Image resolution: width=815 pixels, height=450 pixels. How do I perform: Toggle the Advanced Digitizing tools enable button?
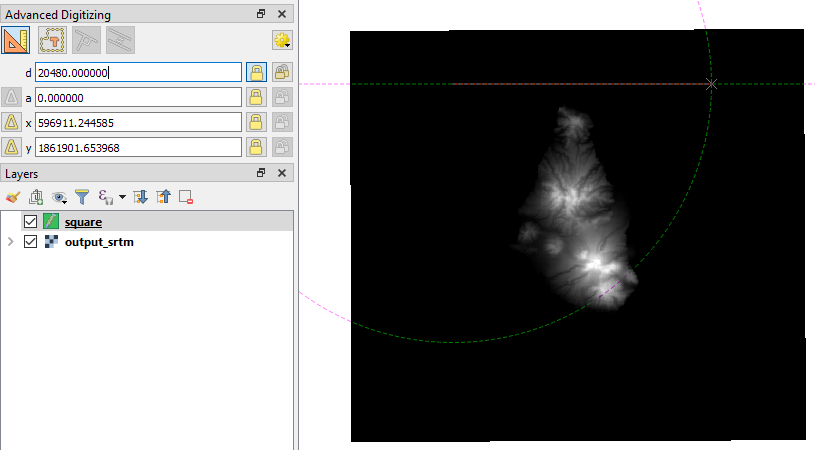click(x=18, y=40)
